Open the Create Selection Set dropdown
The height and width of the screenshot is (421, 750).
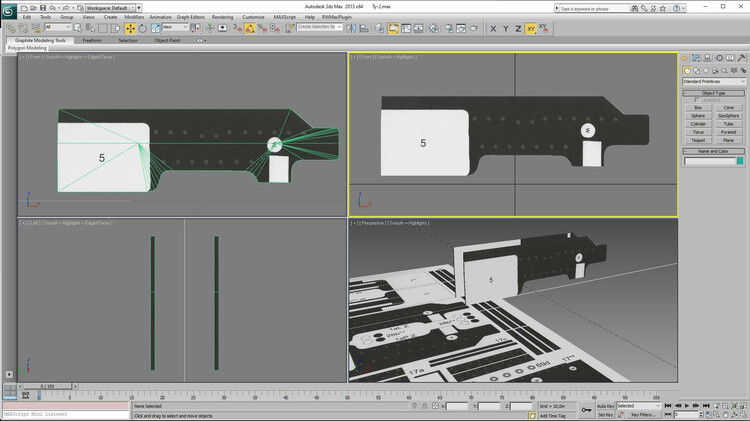click(318, 28)
